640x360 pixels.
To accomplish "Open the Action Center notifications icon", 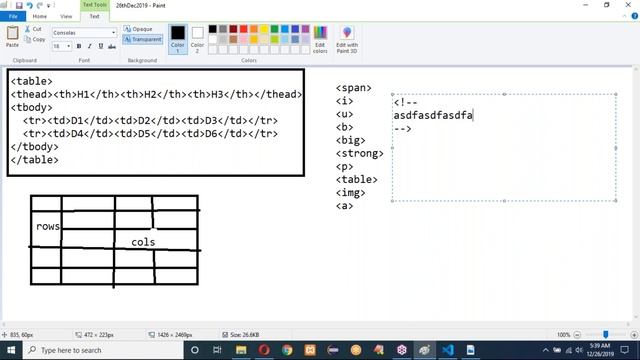I will click(624, 350).
